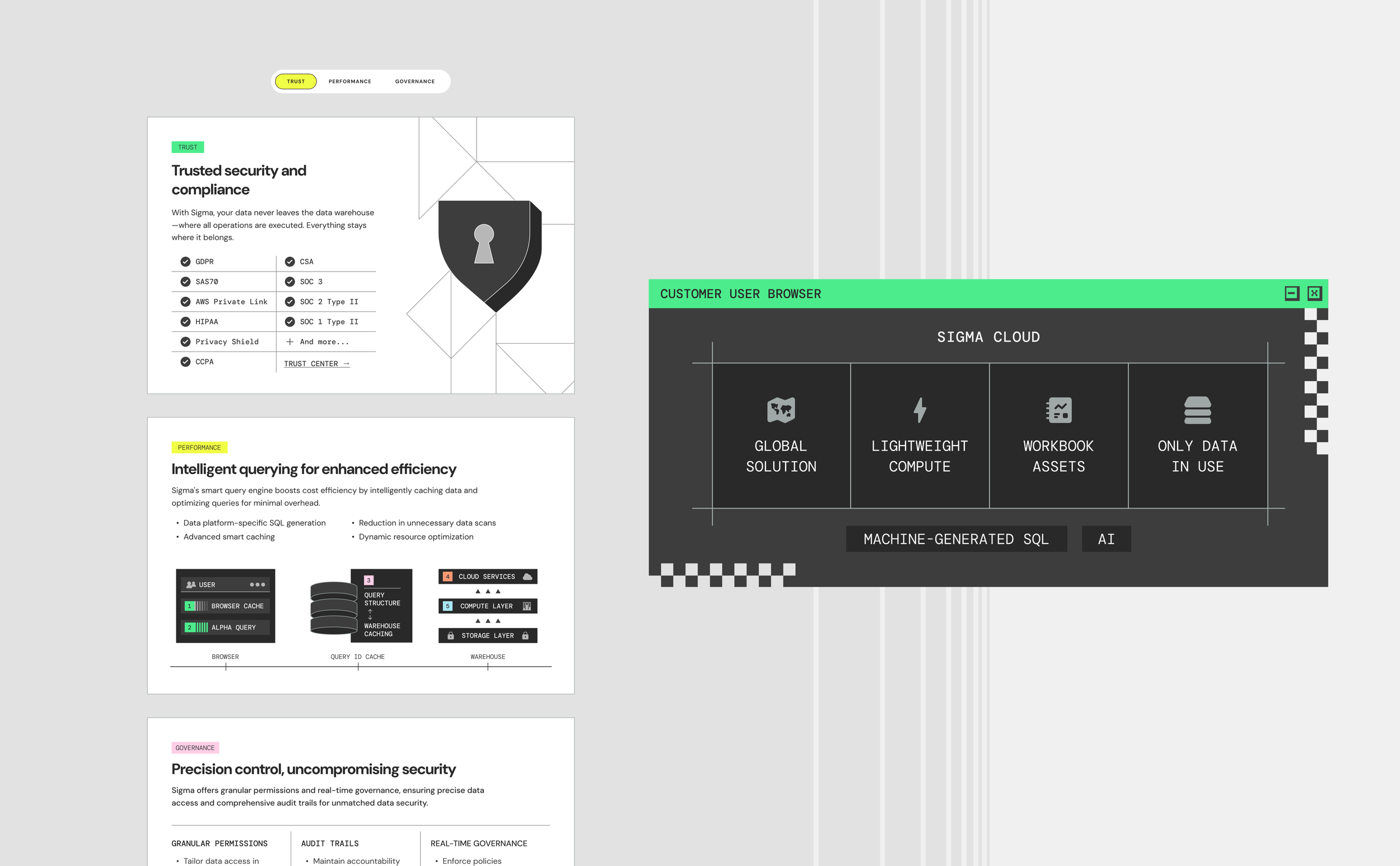Click the padlock icon in Storage Layer
This screenshot has width=1400, height=866.
525,636
